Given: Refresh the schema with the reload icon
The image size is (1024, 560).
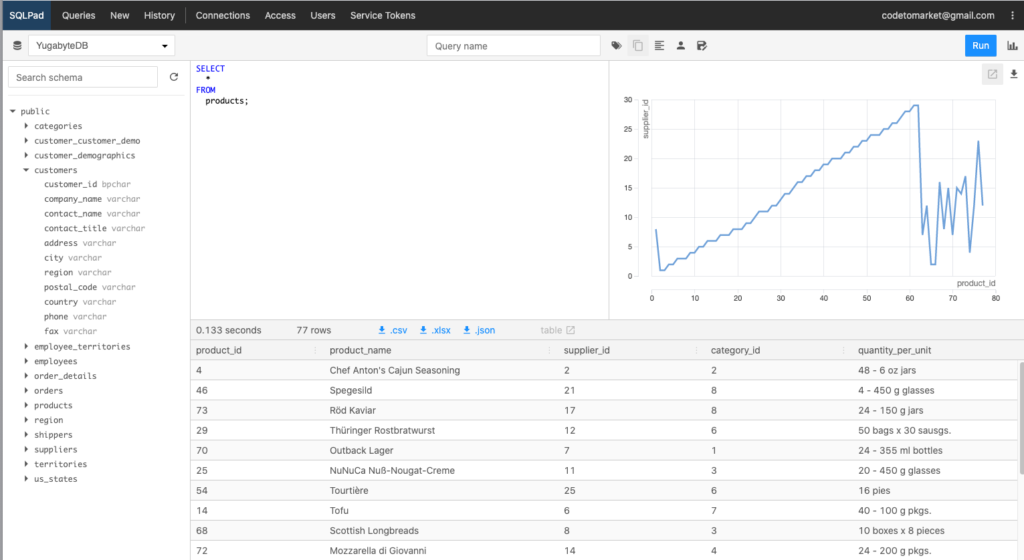Looking at the screenshot, I should point(174,77).
